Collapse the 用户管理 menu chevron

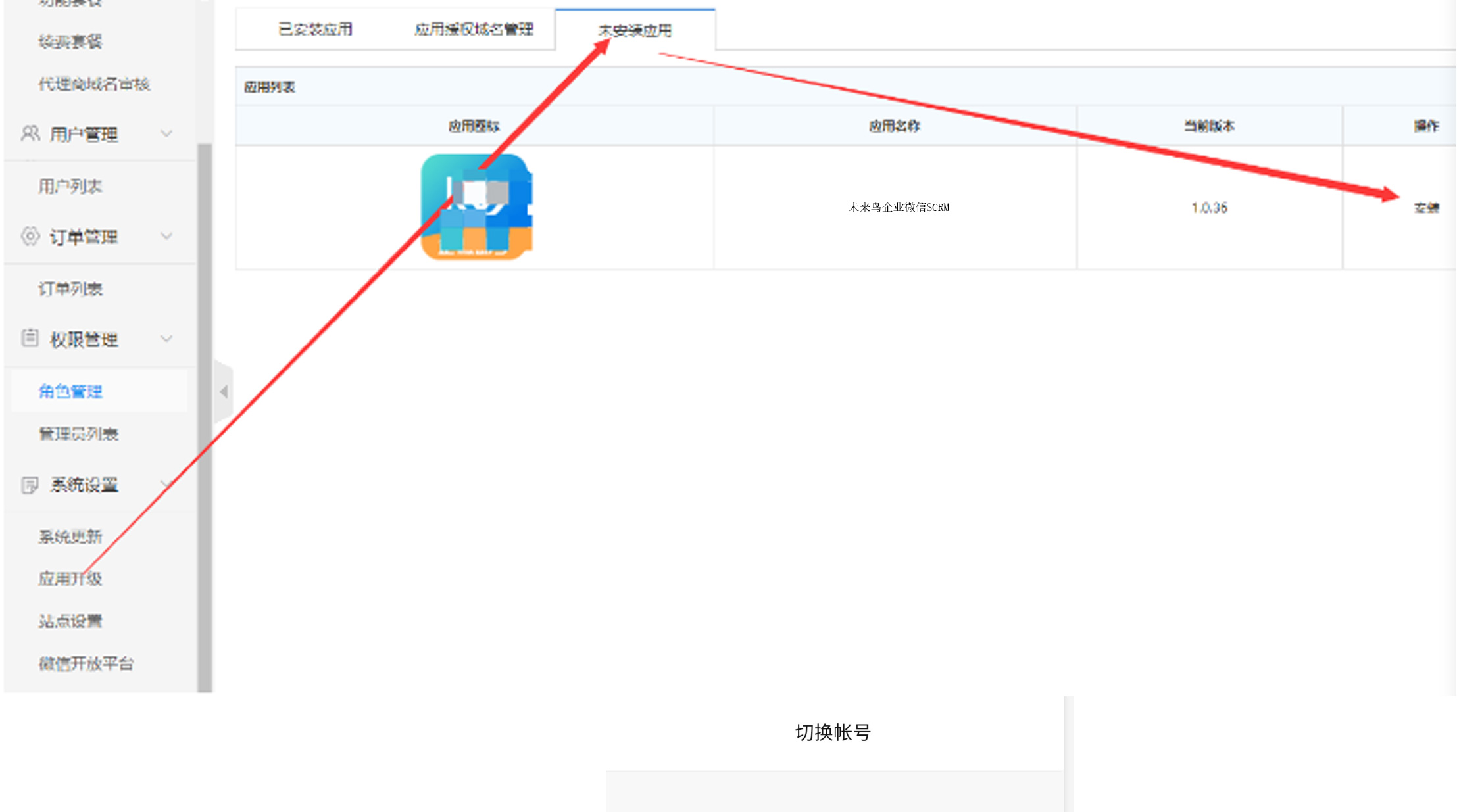click(x=166, y=134)
